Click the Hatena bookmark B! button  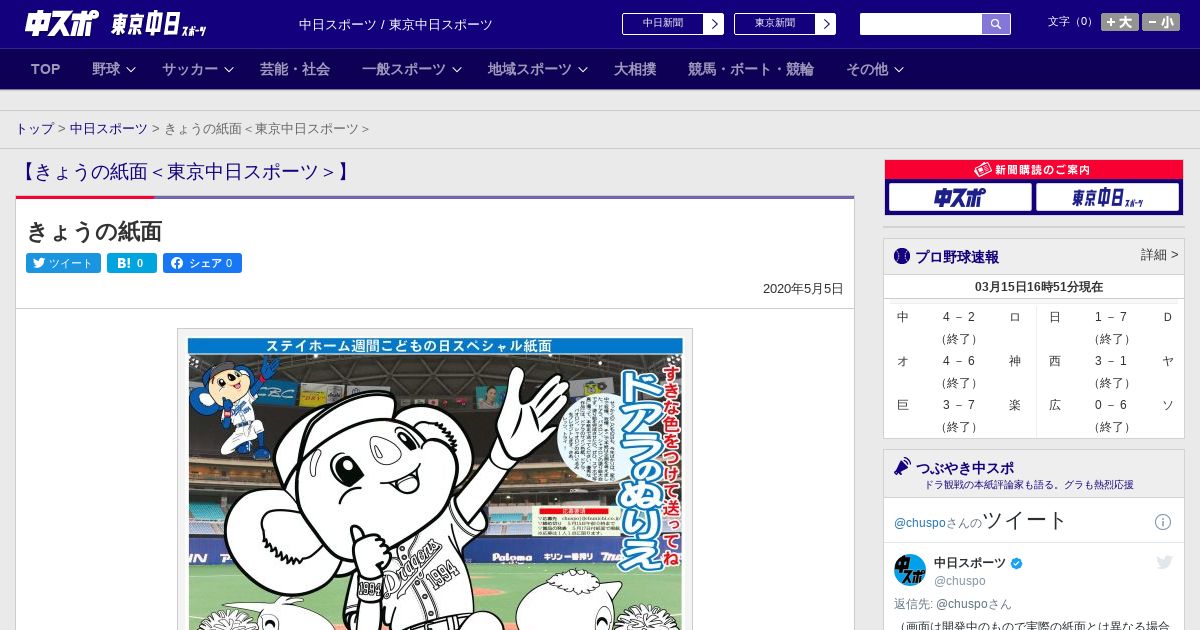click(x=132, y=263)
